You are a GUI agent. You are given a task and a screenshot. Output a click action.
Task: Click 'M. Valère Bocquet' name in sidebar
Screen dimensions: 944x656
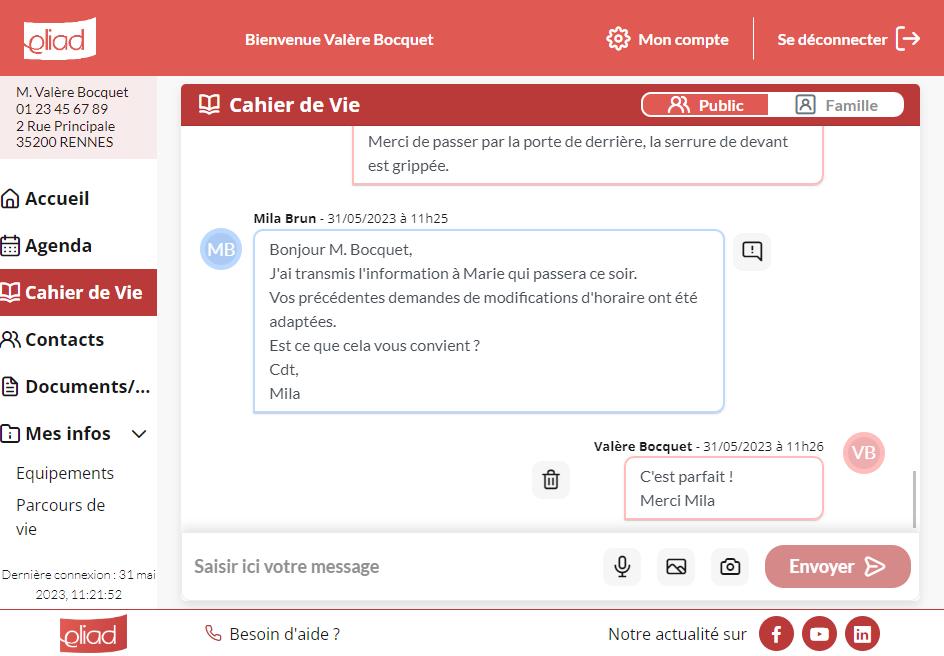(x=72, y=92)
